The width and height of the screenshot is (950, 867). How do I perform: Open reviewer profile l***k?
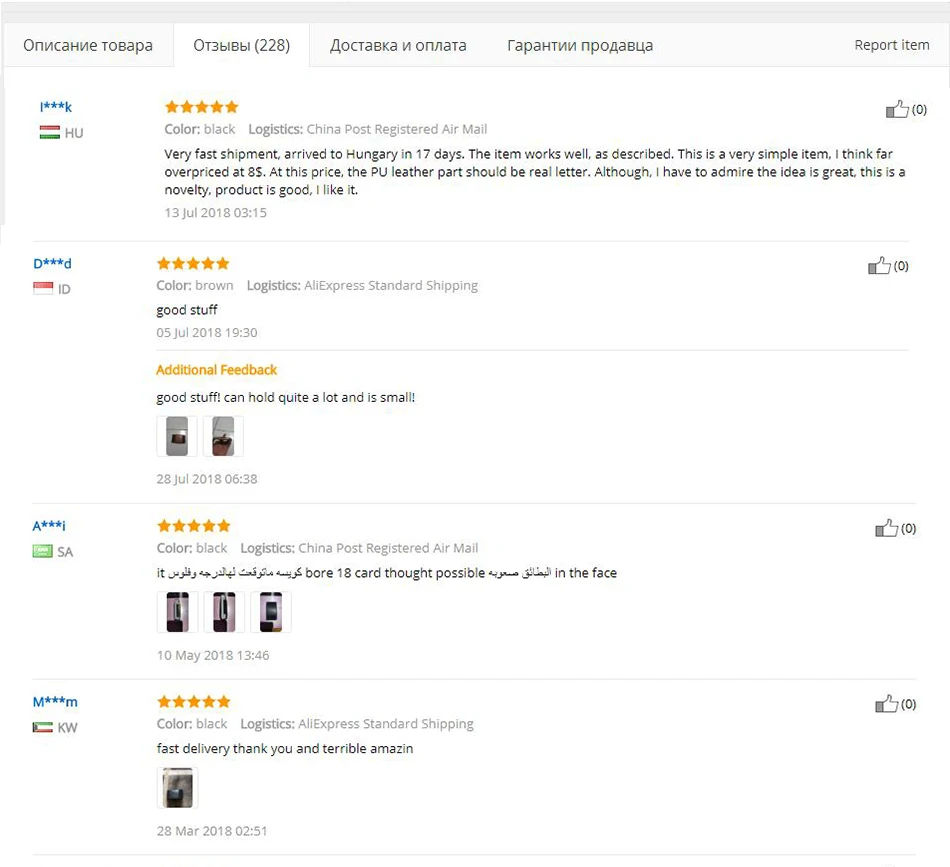tap(56, 107)
